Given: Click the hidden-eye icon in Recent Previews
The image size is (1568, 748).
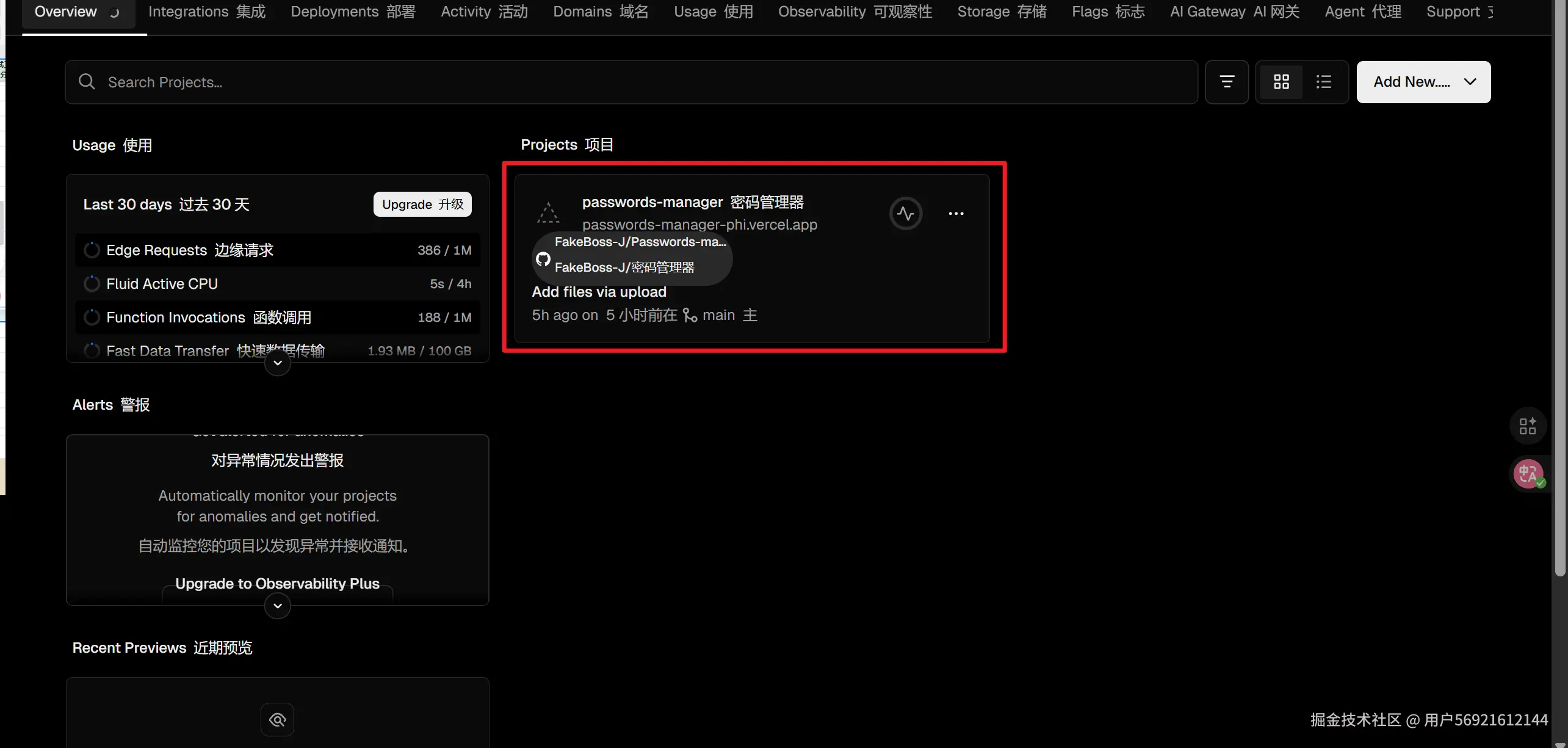Looking at the screenshot, I should (x=277, y=720).
